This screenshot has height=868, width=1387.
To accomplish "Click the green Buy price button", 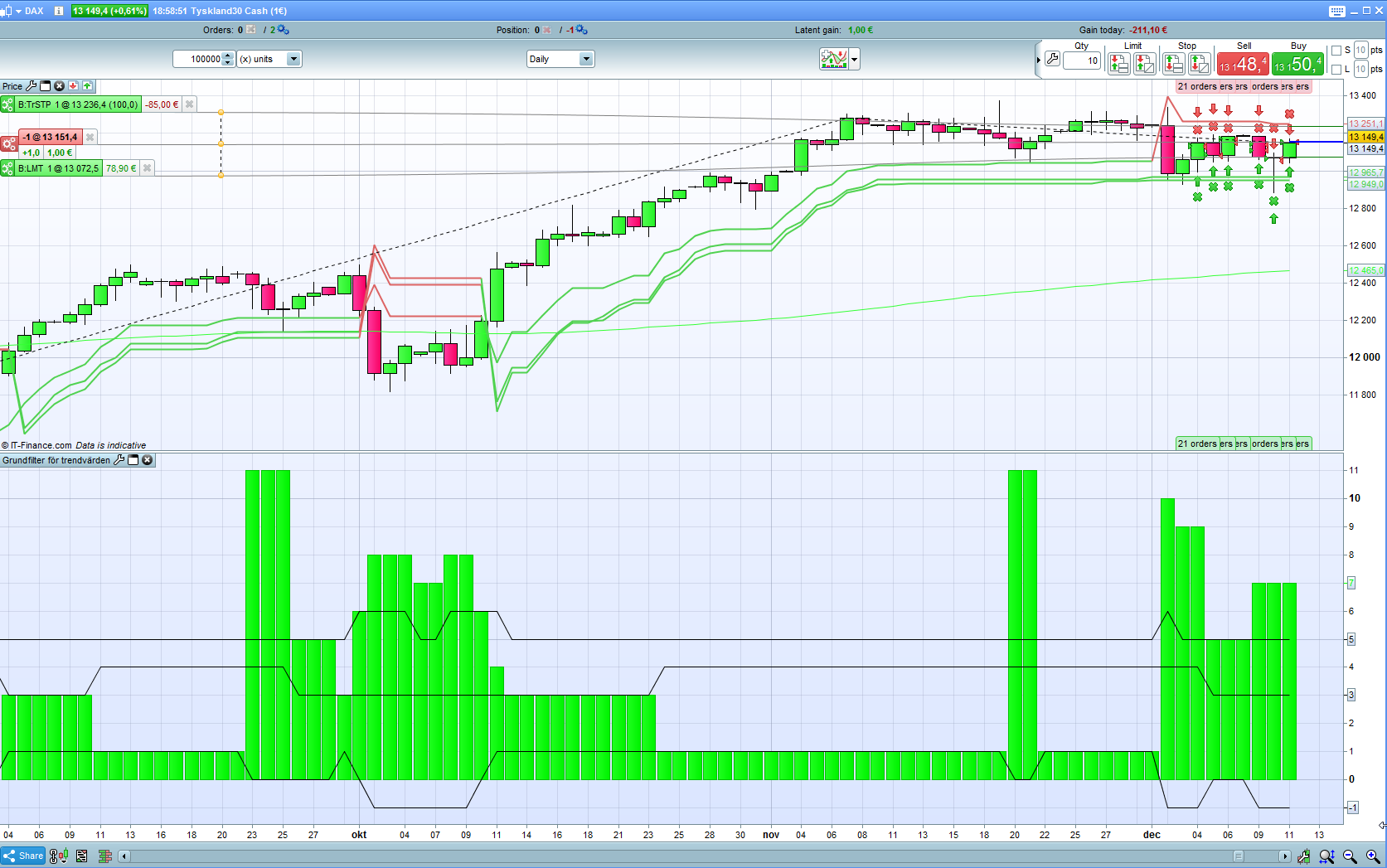I will (x=1297, y=64).
